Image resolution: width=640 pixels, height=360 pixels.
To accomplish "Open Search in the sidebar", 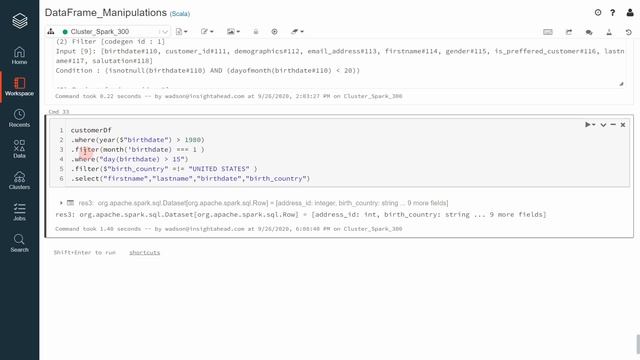I will tap(19, 243).
